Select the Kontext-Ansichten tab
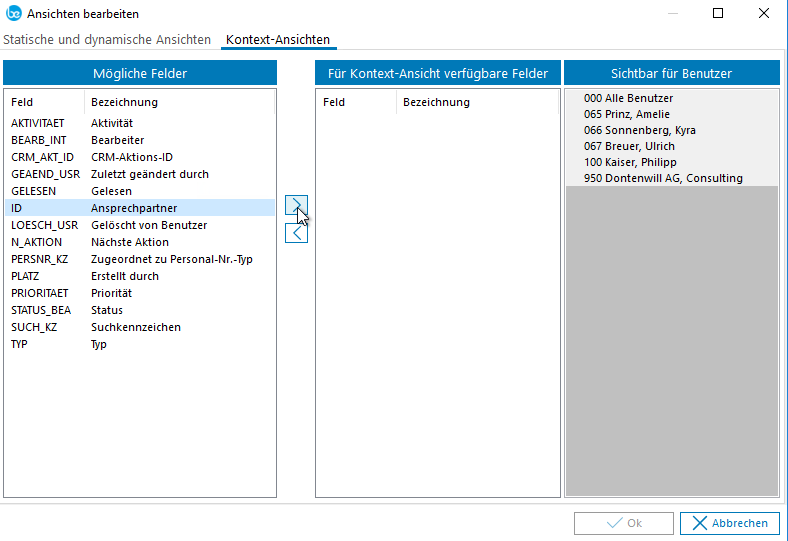The image size is (788, 541). 278,40
